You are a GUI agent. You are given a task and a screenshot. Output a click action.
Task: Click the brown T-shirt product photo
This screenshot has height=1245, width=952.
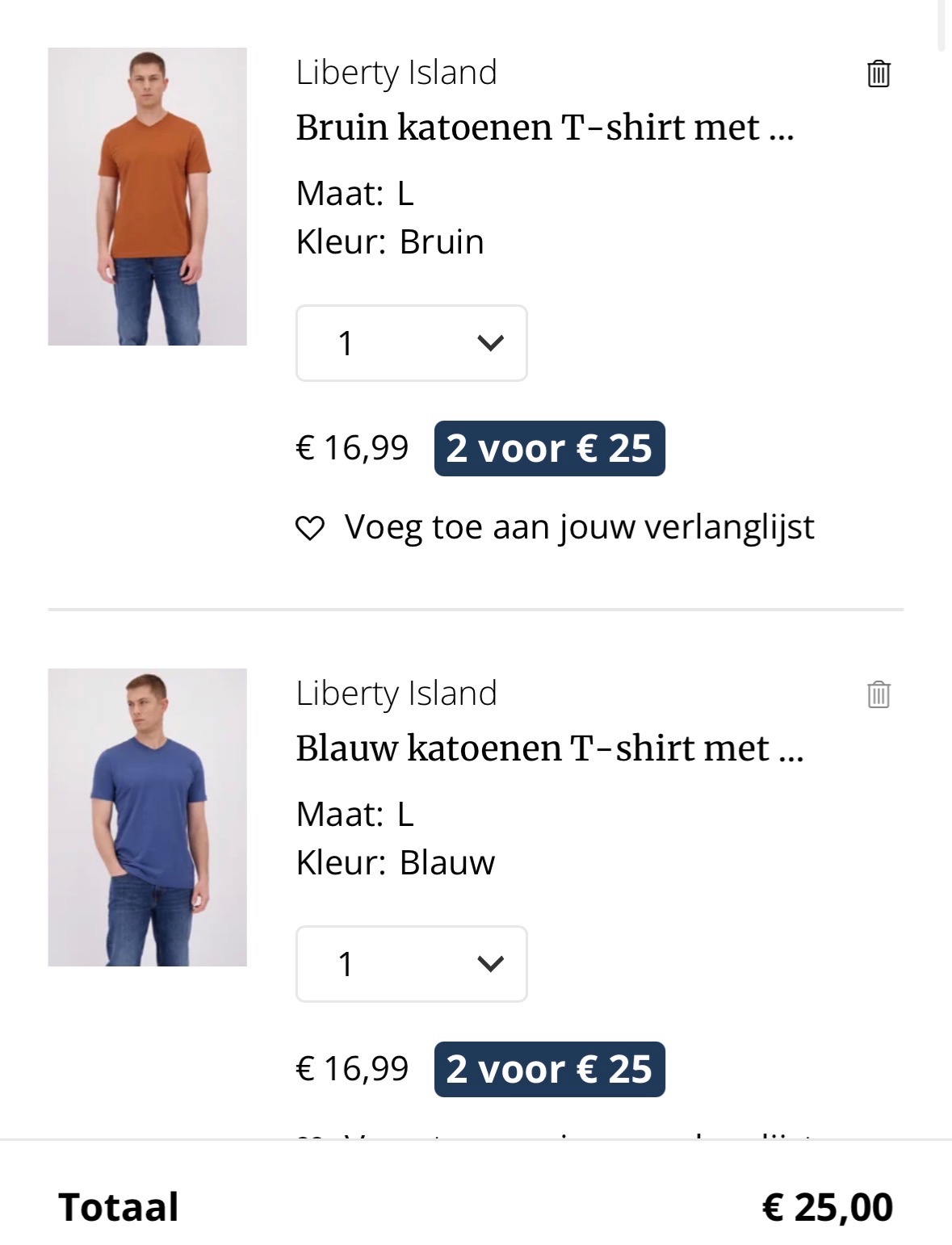click(x=147, y=199)
